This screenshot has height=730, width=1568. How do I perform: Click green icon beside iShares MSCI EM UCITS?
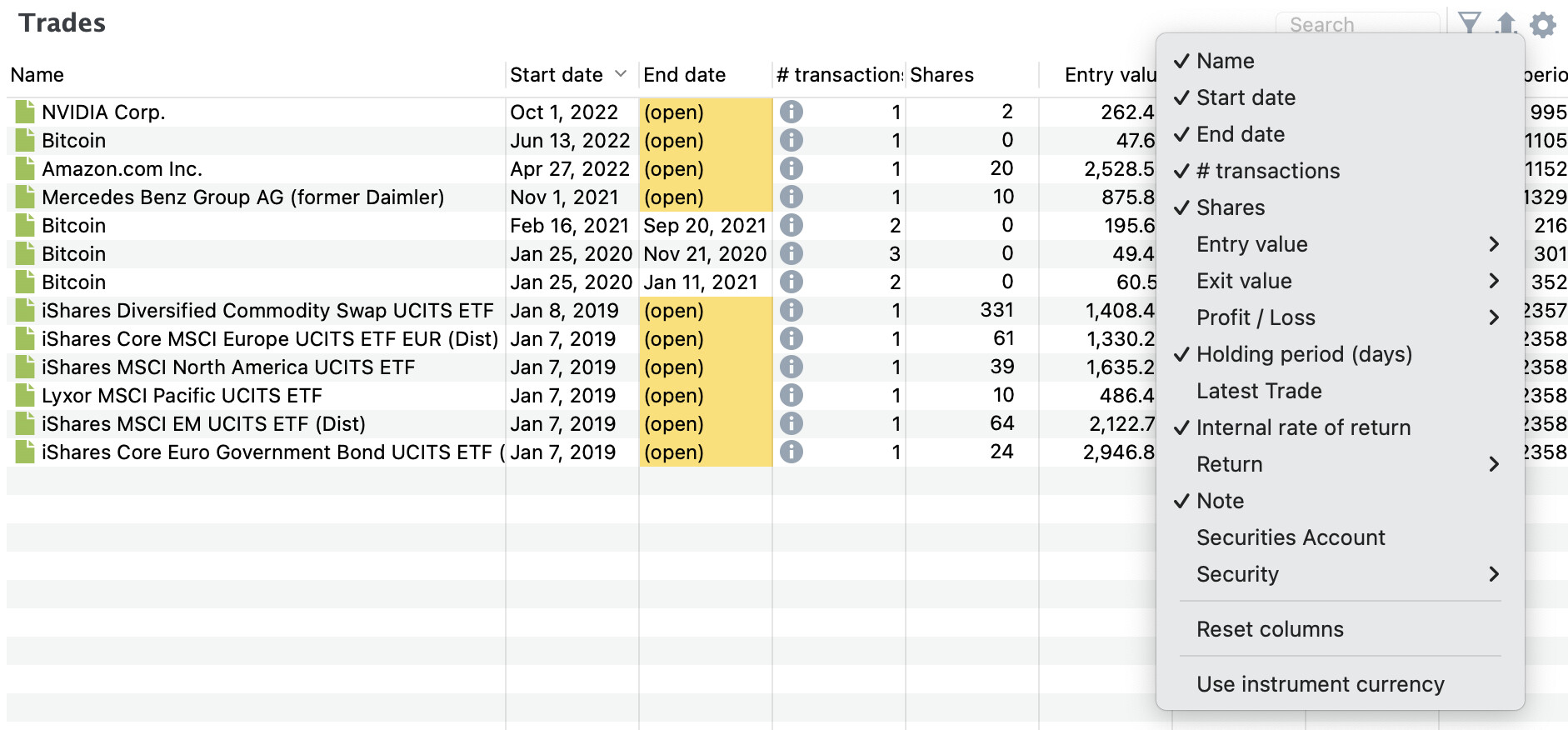click(x=25, y=423)
